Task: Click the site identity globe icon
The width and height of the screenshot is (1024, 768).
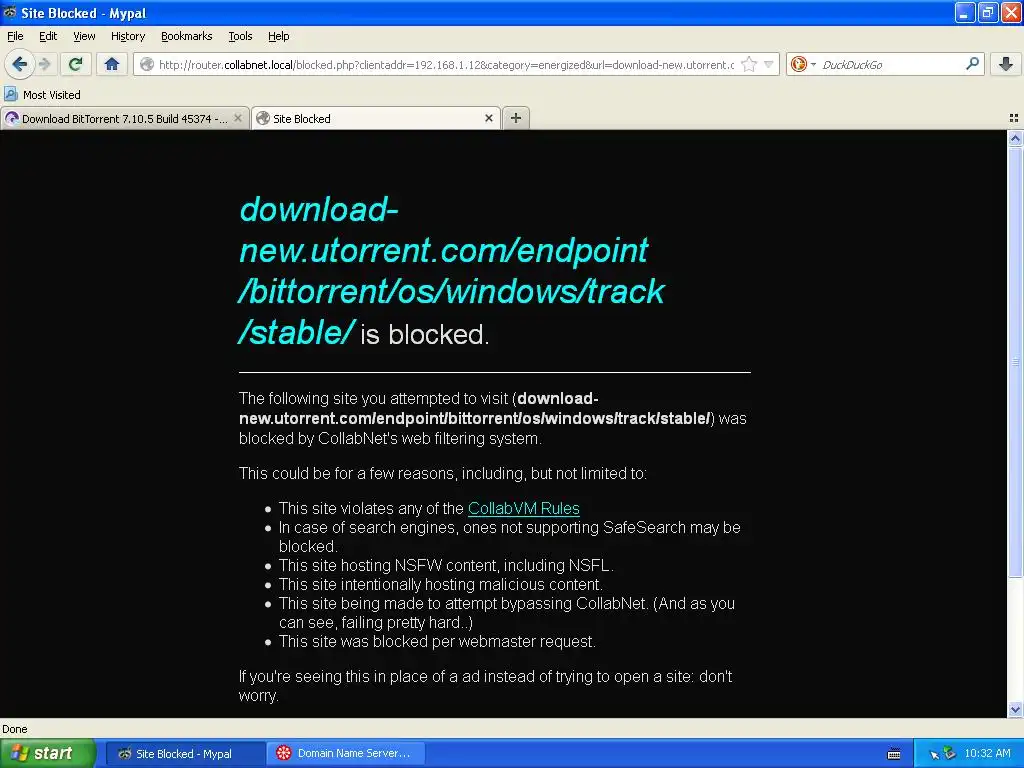Action: pos(147,64)
